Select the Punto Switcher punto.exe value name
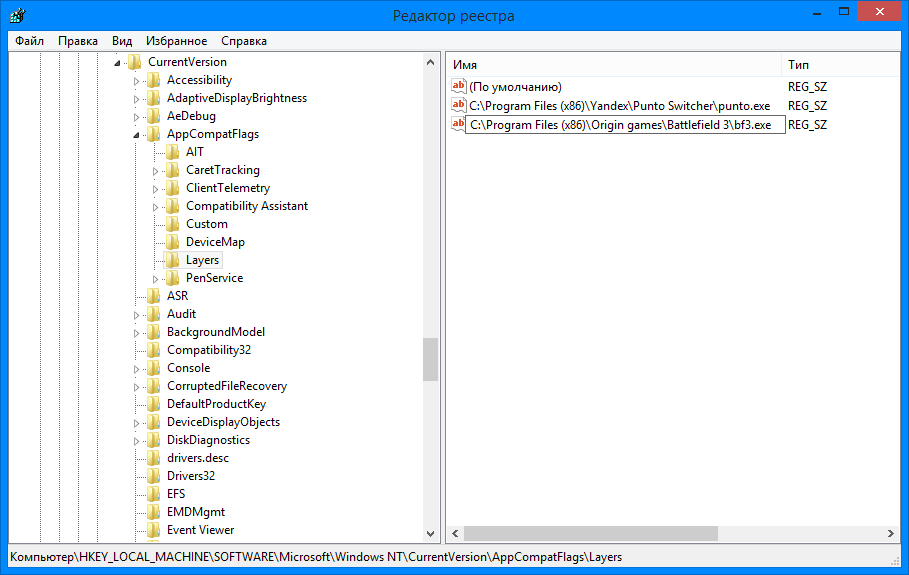The height and width of the screenshot is (575, 909). click(620, 105)
